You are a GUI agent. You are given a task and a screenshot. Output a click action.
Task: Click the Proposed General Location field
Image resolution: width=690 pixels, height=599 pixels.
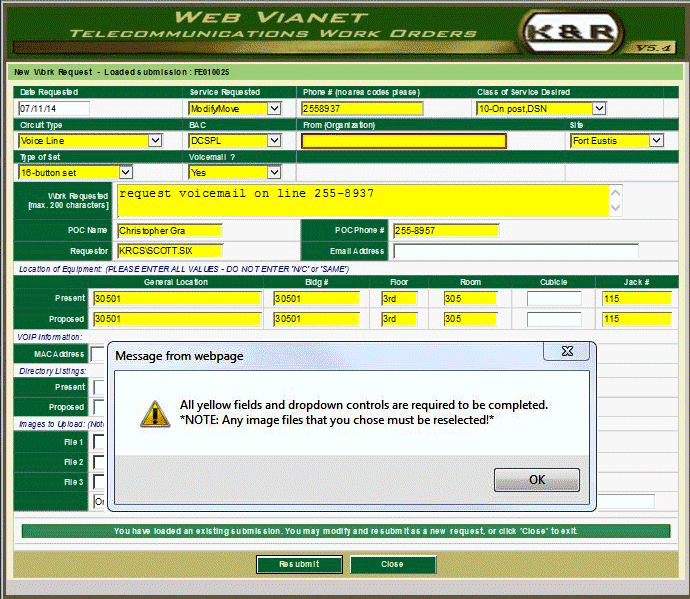pos(177,319)
